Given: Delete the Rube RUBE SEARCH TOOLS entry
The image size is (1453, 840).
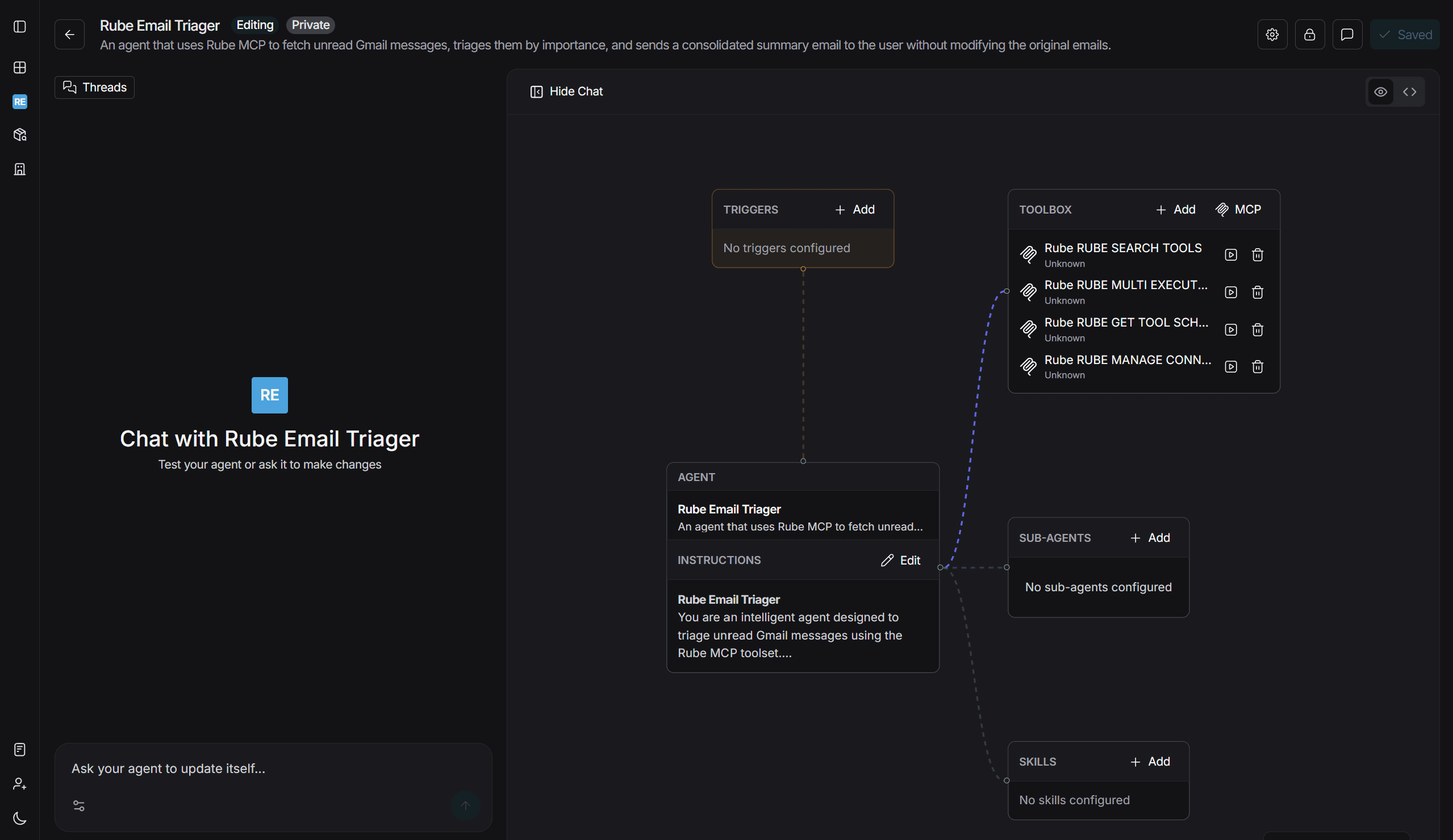Looking at the screenshot, I should pos(1257,255).
